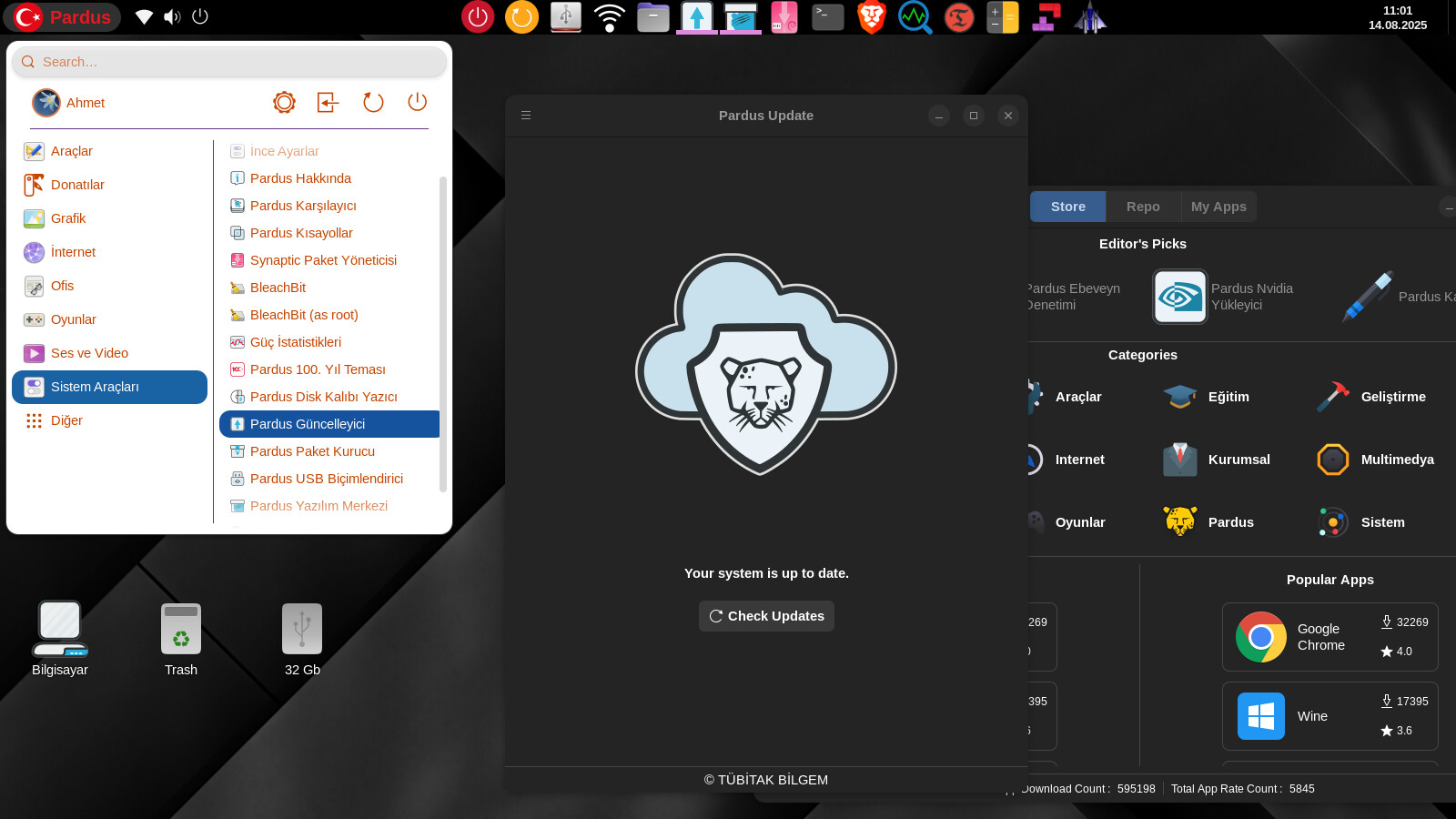This screenshot has height=819, width=1456.
Task: Select the Grafik category
Action: pyautogui.click(x=109, y=218)
